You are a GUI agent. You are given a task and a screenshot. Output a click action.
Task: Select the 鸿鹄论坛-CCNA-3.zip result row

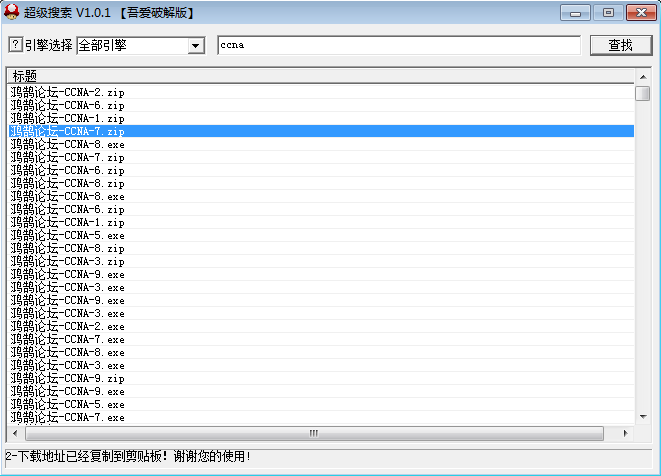(321, 261)
